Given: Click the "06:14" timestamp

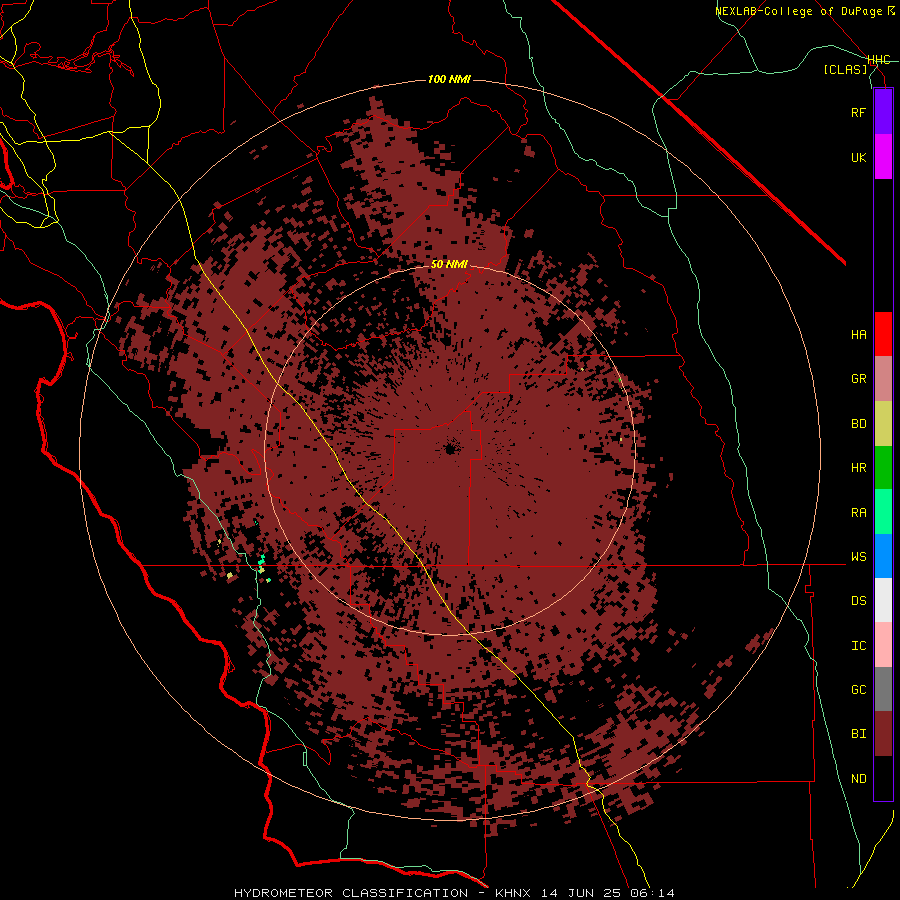Looking at the screenshot, I should [651, 893].
